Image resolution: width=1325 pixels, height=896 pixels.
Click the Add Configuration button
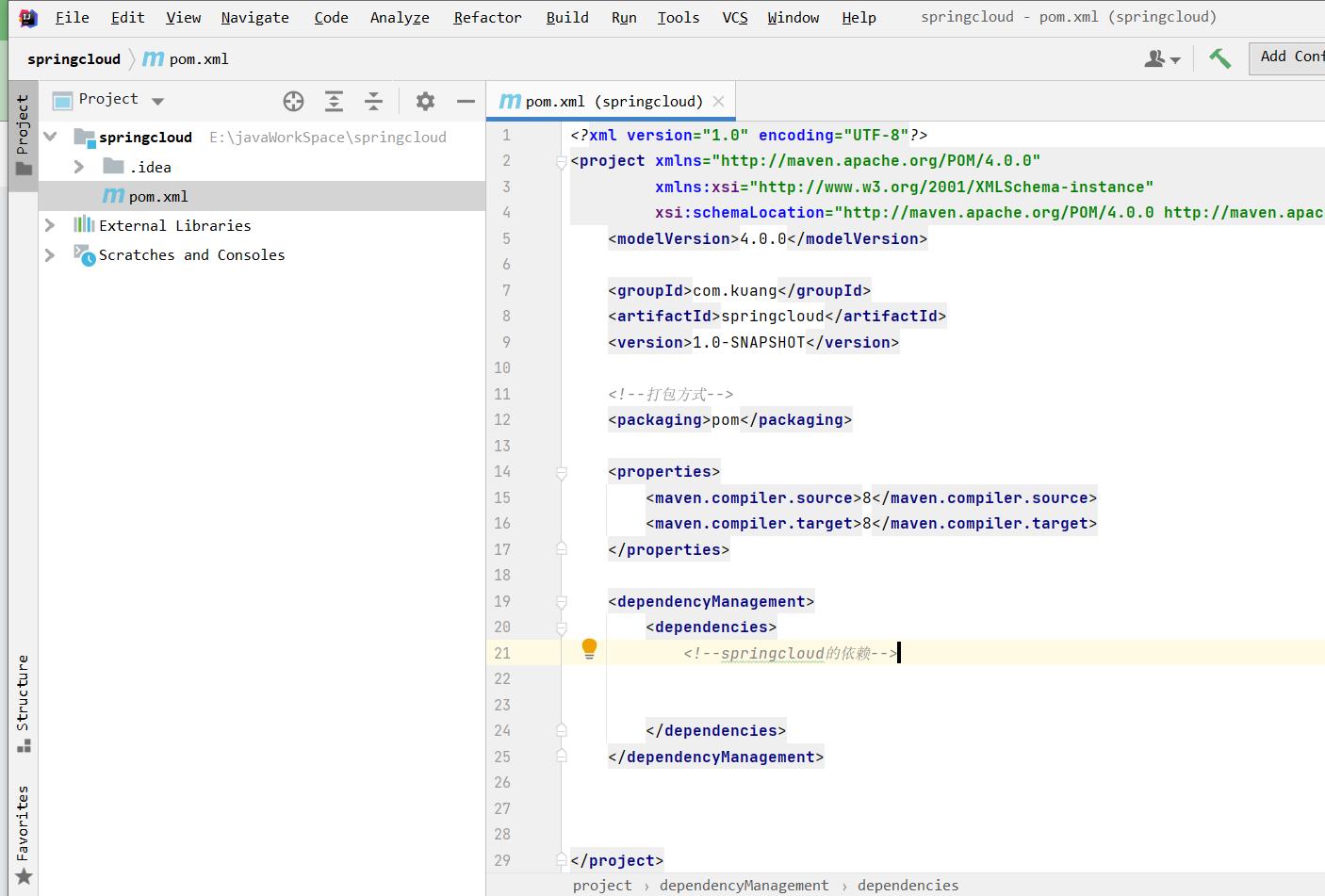1287,57
